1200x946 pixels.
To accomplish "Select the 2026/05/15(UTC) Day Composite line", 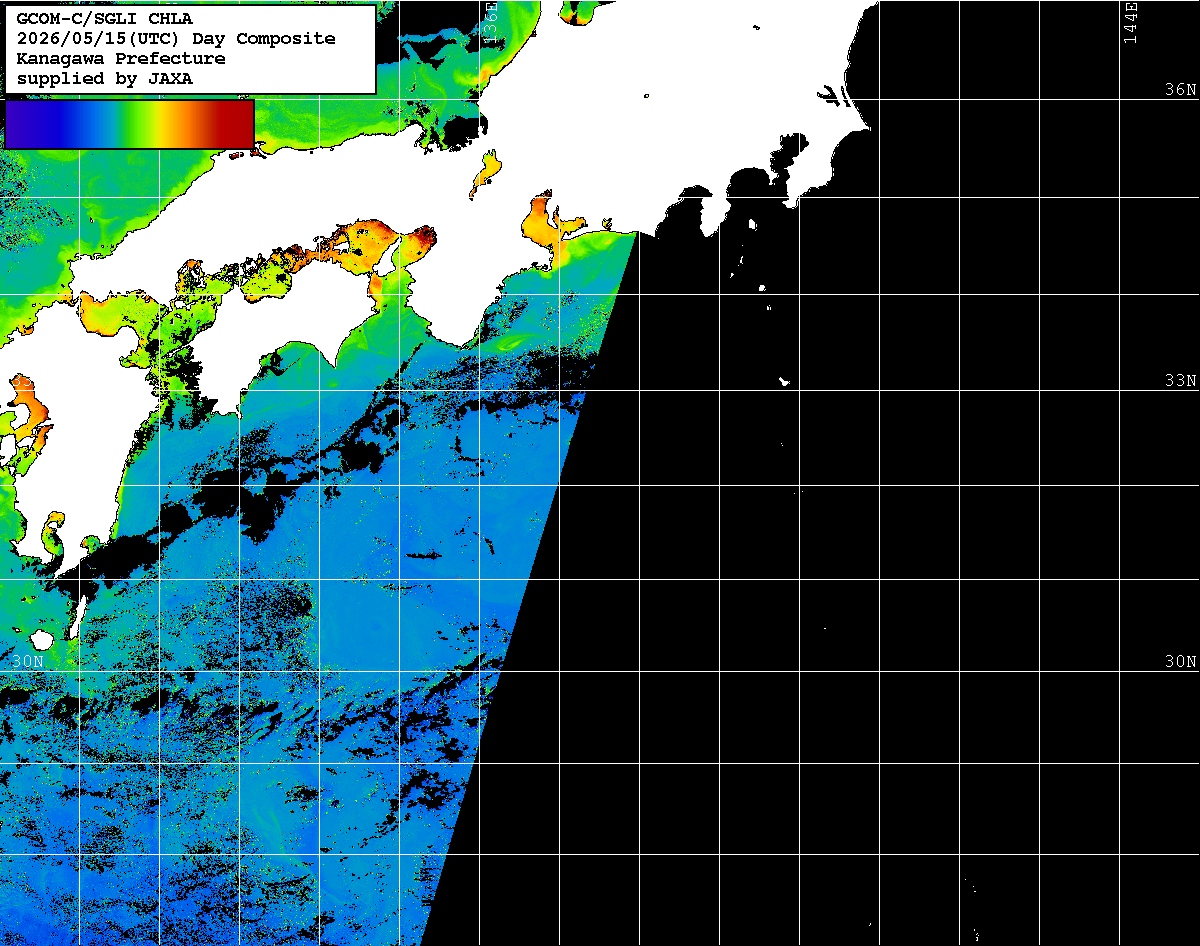I will pyautogui.click(x=176, y=38).
